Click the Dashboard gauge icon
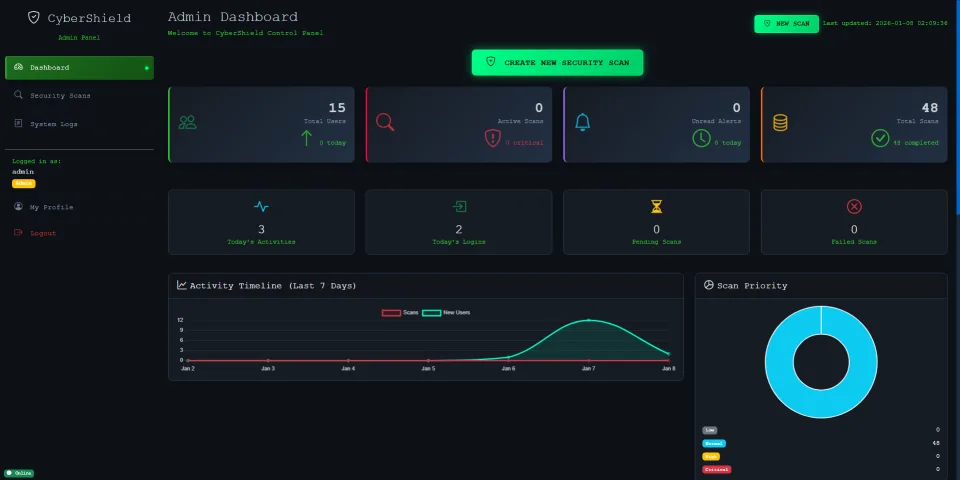This screenshot has width=960, height=480. point(18,67)
